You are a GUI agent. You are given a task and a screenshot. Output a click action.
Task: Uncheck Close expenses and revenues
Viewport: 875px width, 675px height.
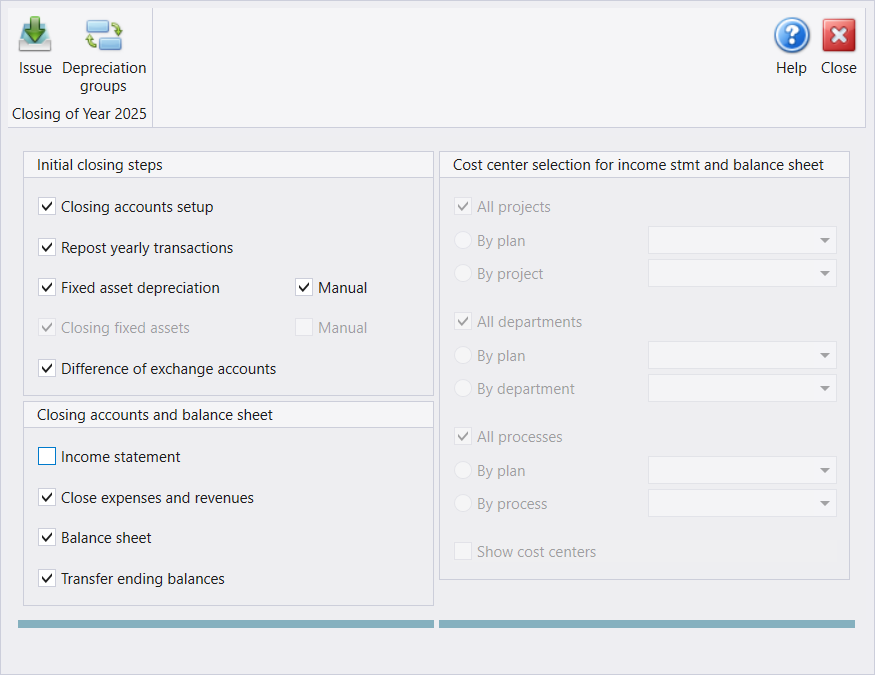(47, 497)
